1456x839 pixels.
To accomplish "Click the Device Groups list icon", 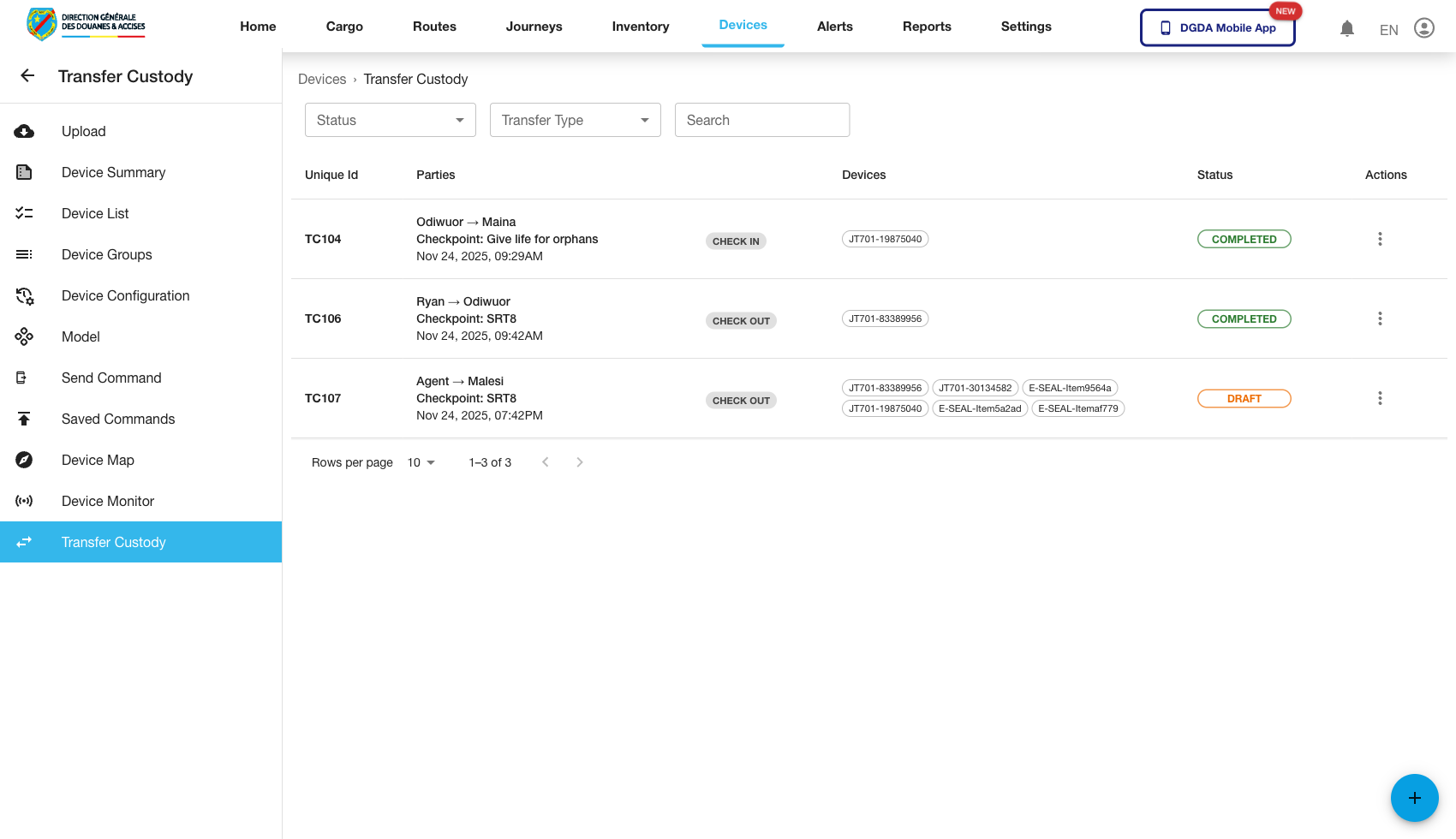I will pyautogui.click(x=24, y=254).
